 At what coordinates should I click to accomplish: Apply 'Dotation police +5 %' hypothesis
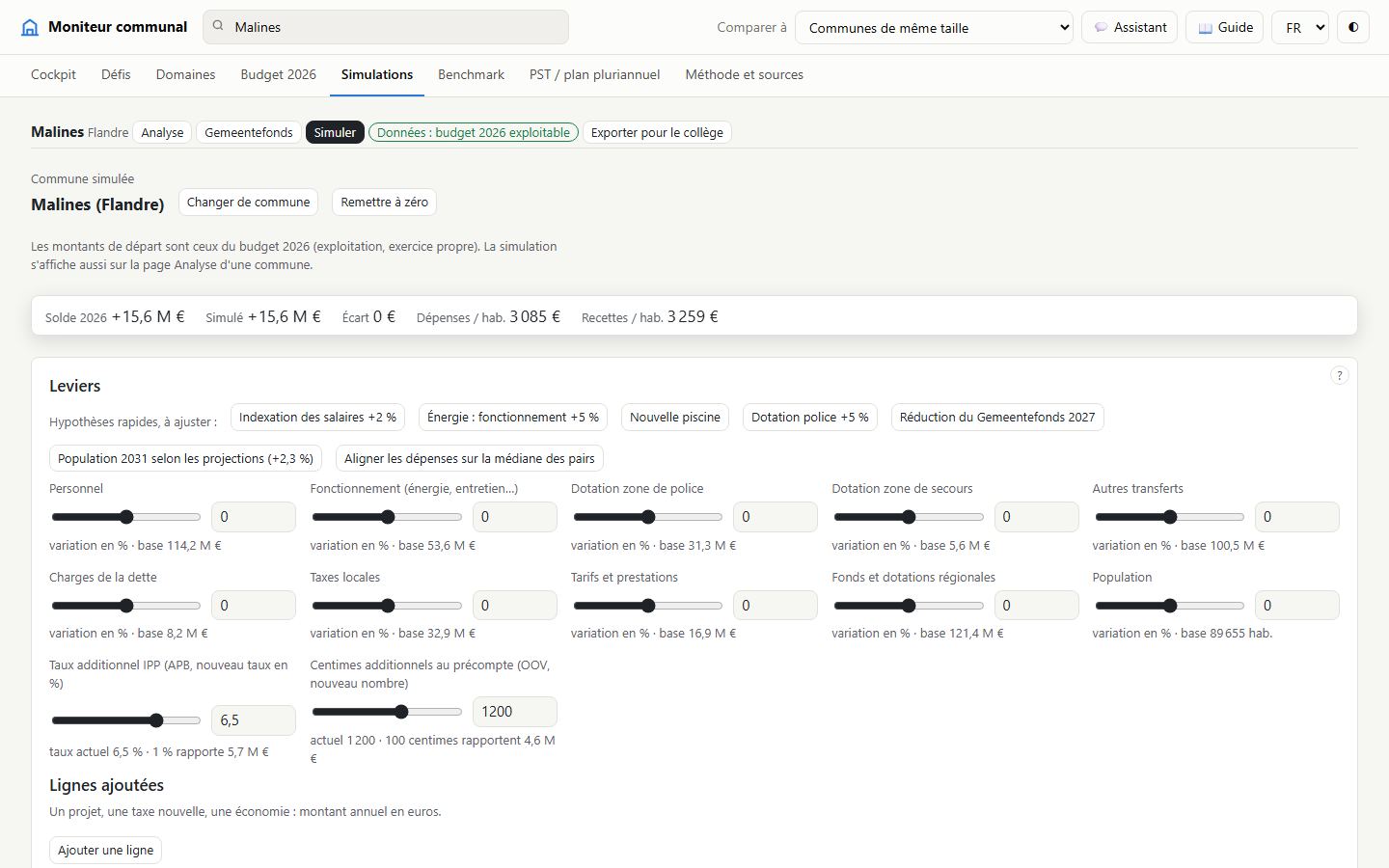810,418
